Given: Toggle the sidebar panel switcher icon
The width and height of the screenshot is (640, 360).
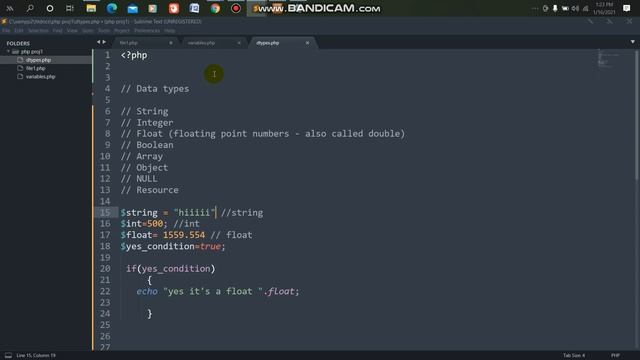Looking at the screenshot, I should (x=8, y=356).
